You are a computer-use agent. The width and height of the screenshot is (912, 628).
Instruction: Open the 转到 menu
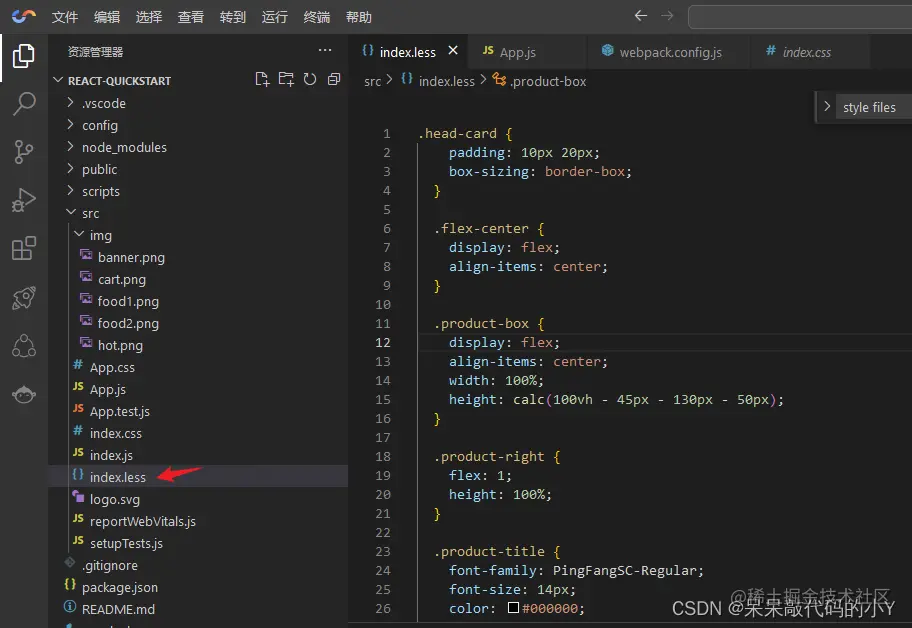click(233, 17)
